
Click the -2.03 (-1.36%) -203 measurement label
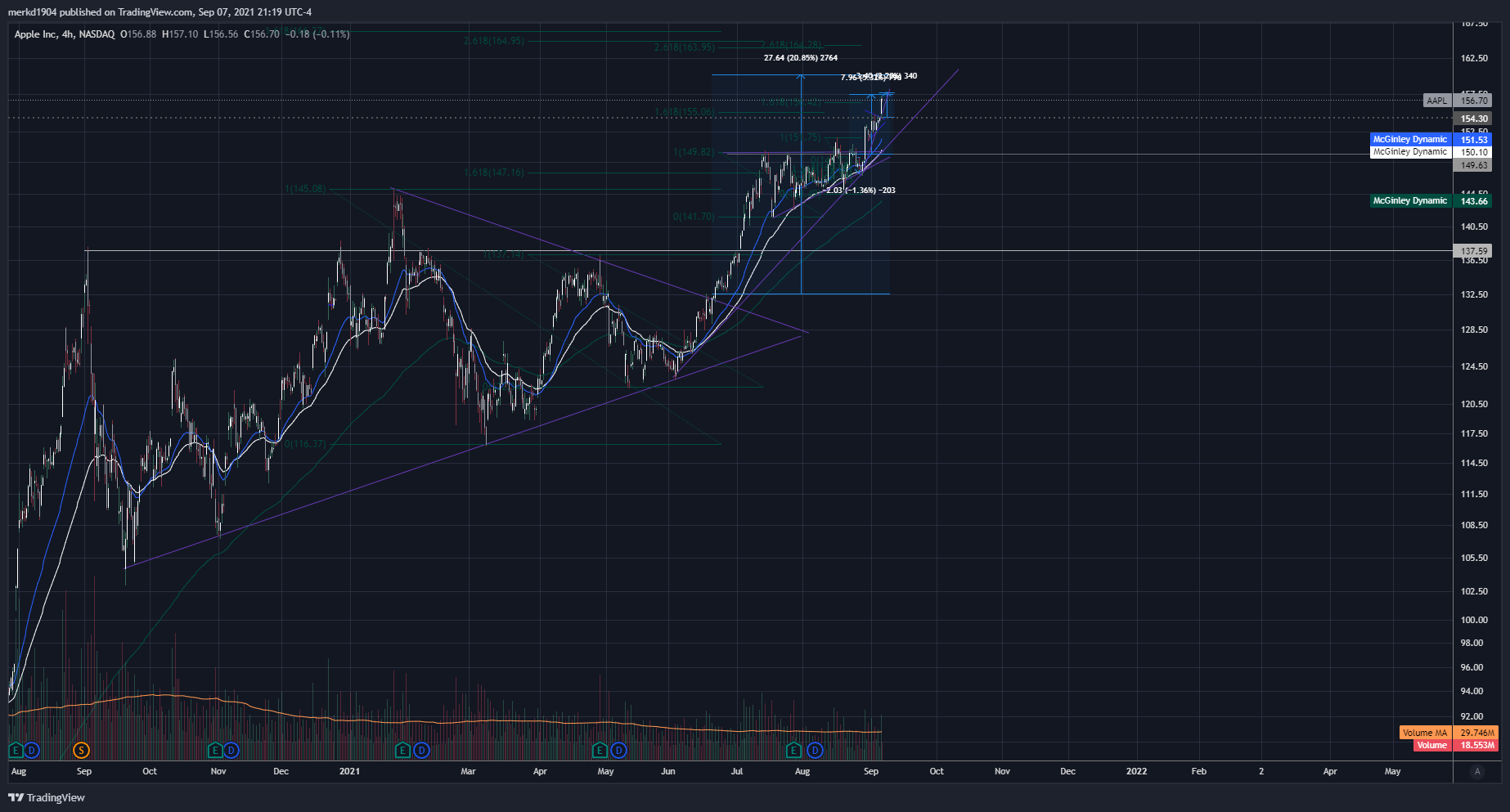point(861,191)
